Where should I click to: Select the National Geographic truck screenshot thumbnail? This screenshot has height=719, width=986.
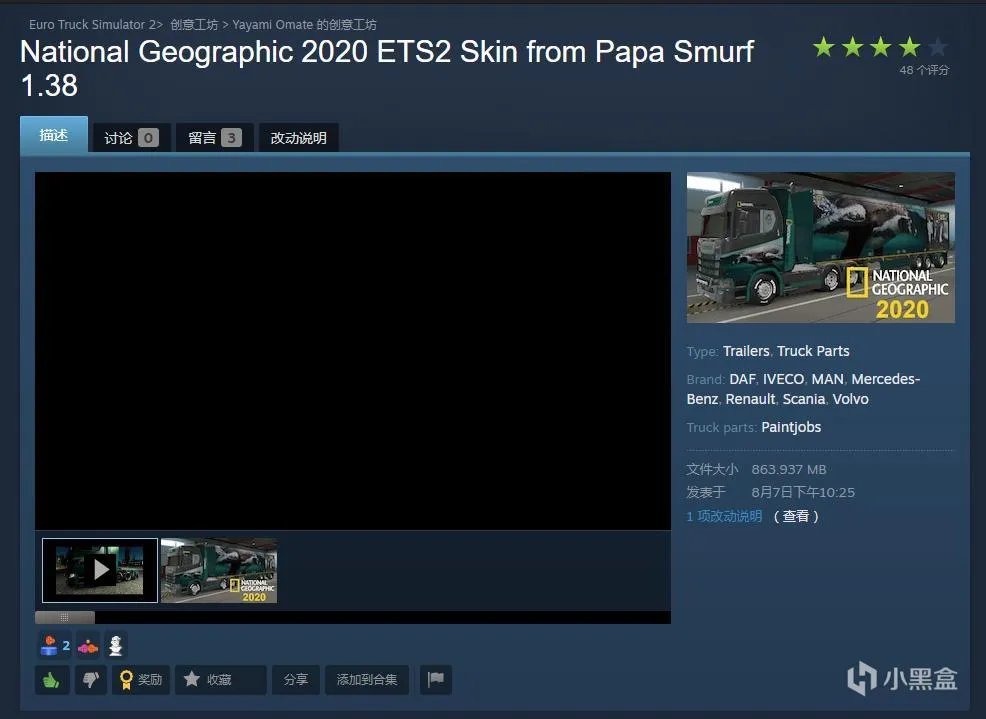[x=219, y=570]
